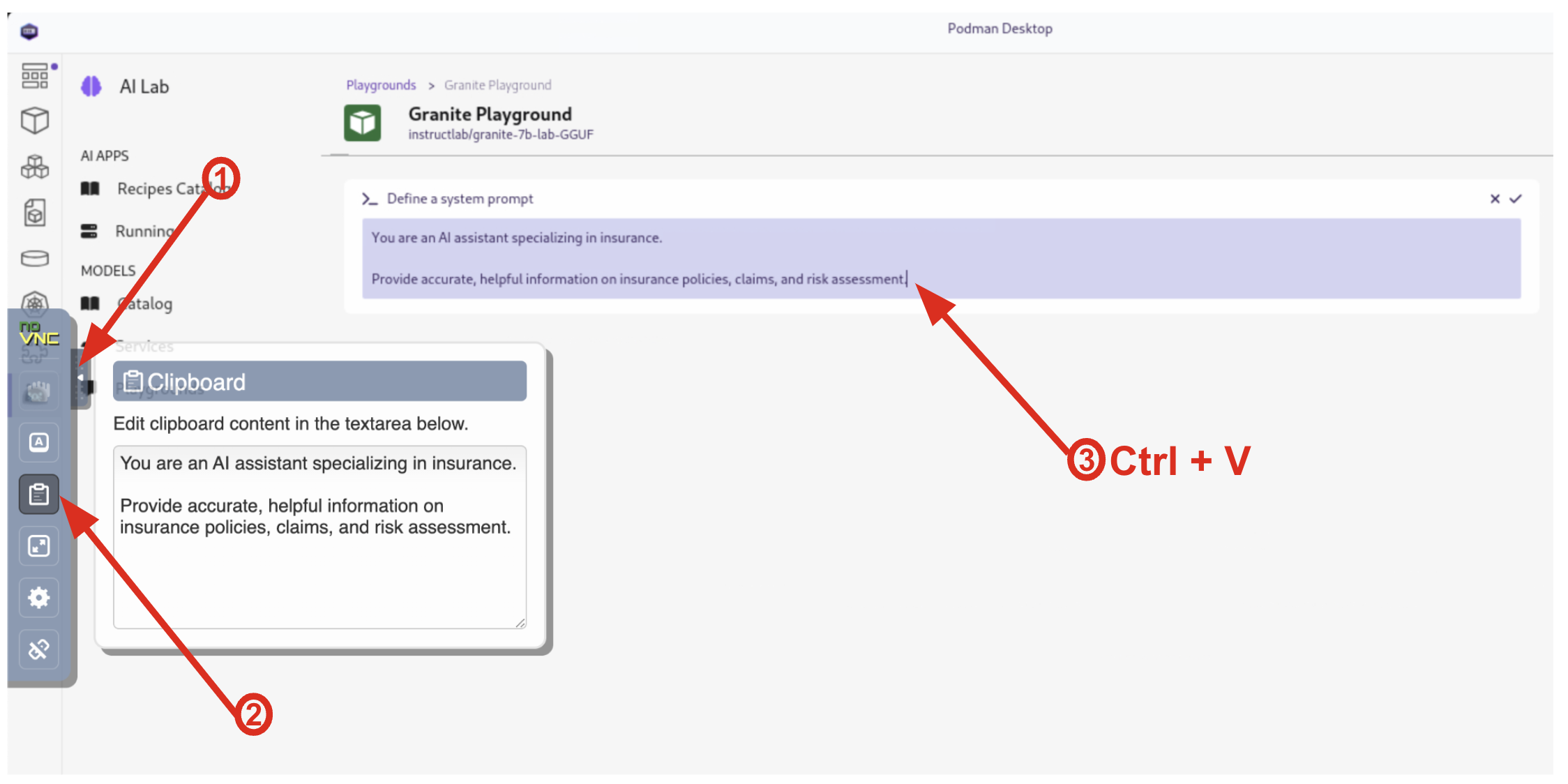Open Containers view in Podman sidebar
The image size is (1568, 784).
click(35, 121)
